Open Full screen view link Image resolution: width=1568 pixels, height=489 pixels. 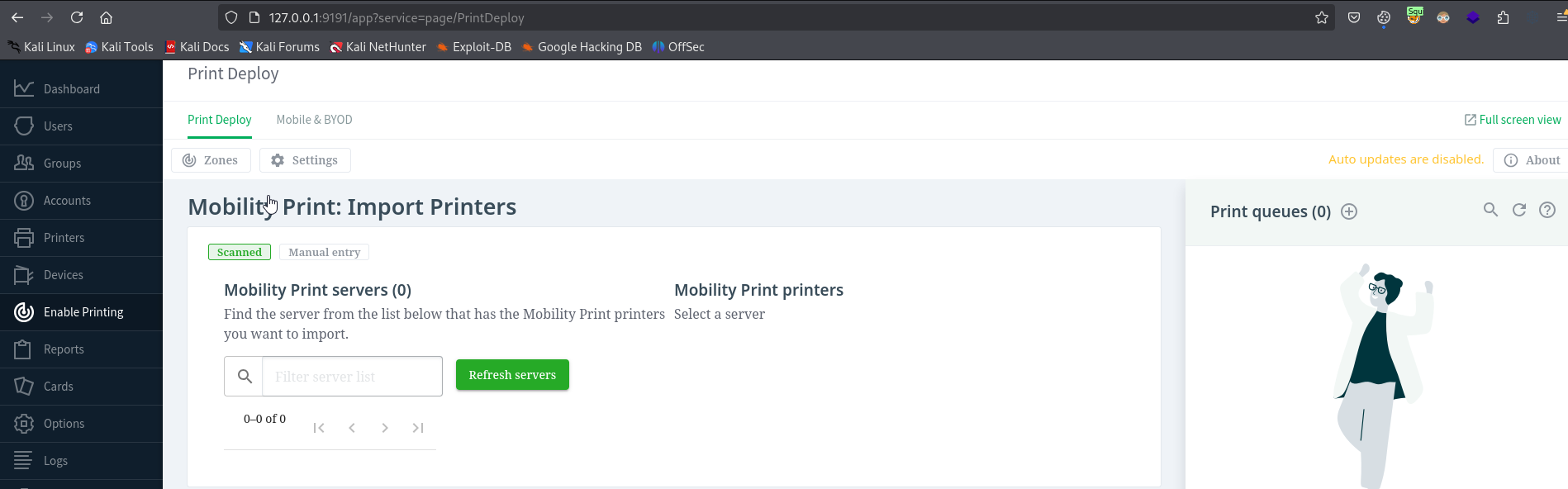tap(1513, 120)
